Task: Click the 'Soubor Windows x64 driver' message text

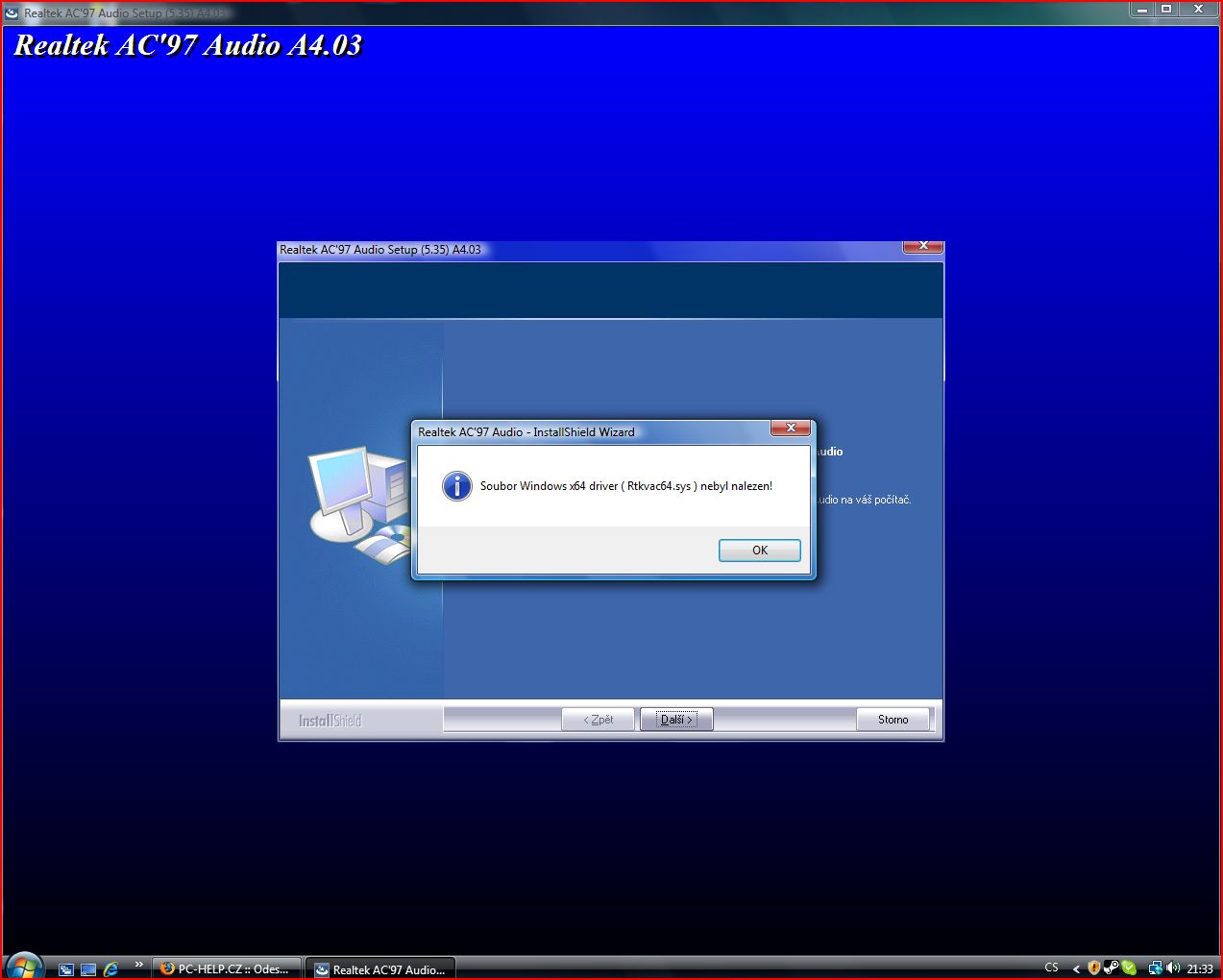Action: 626,486
